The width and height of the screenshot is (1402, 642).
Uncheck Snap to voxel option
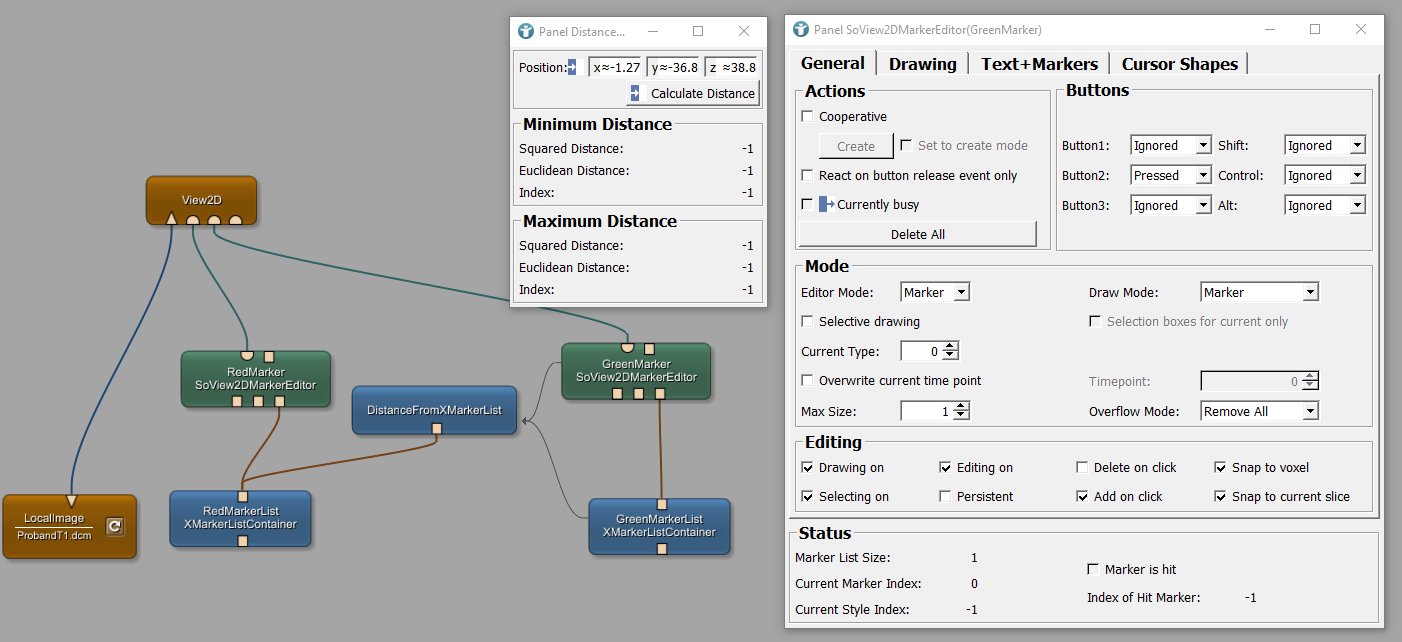1221,468
